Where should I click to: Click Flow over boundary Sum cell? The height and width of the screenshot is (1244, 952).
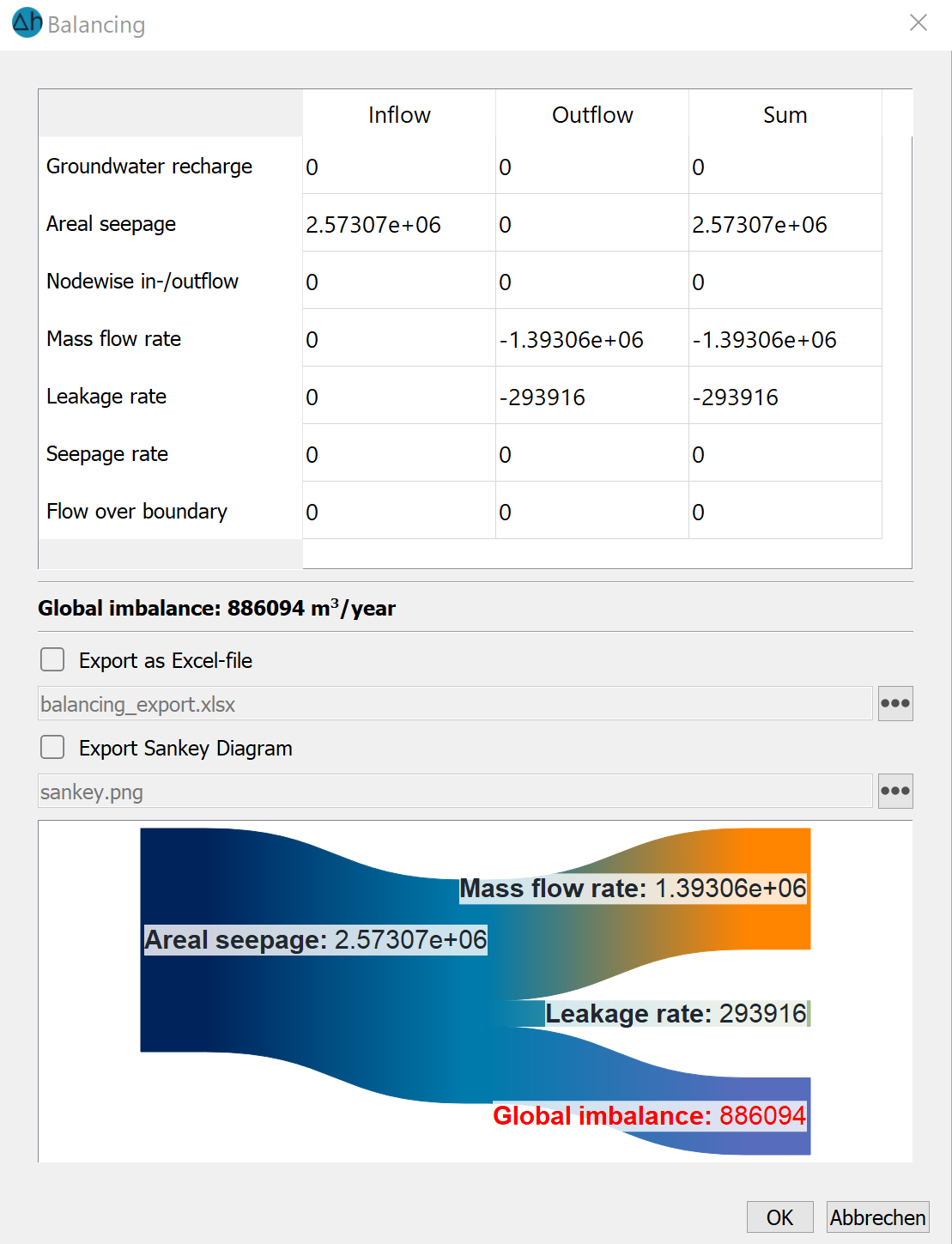coord(785,511)
